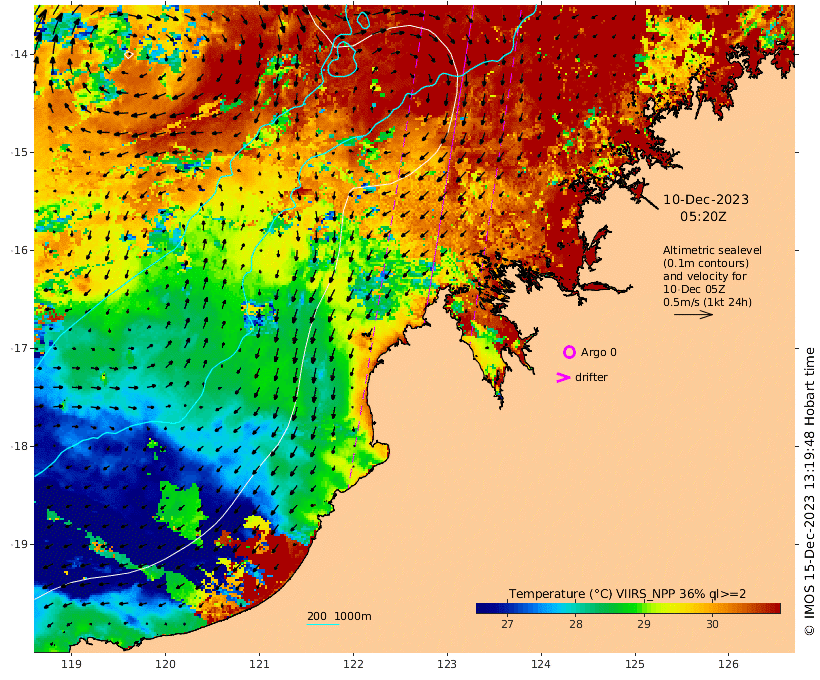Click the '200 1000m' depth contour label
The image size is (820, 680).
click(x=339, y=616)
